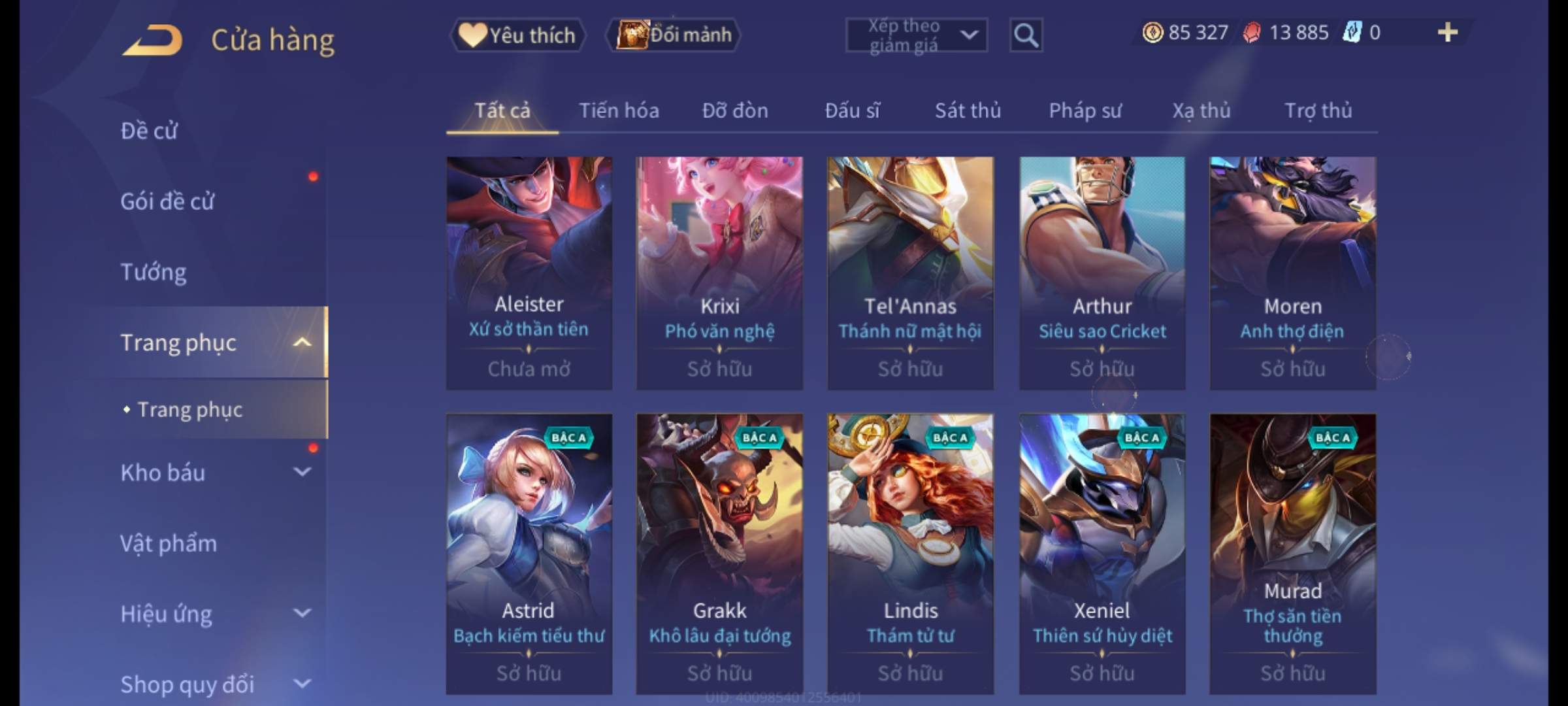The height and width of the screenshot is (706, 1568).
Task: Switch to the Pháp sư tab
Action: pos(1085,110)
